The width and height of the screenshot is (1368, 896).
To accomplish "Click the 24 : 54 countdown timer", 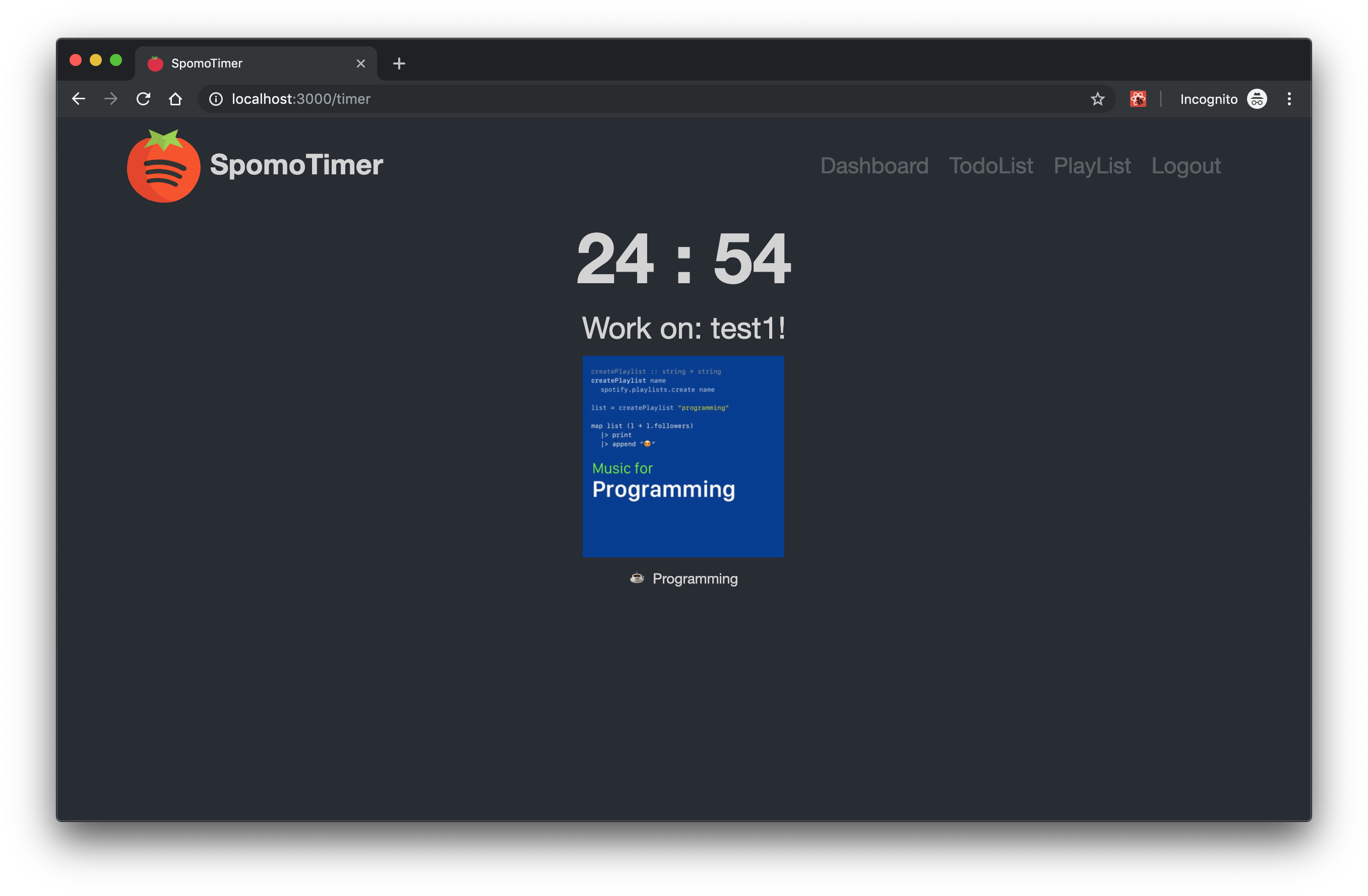I will point(683,258).
